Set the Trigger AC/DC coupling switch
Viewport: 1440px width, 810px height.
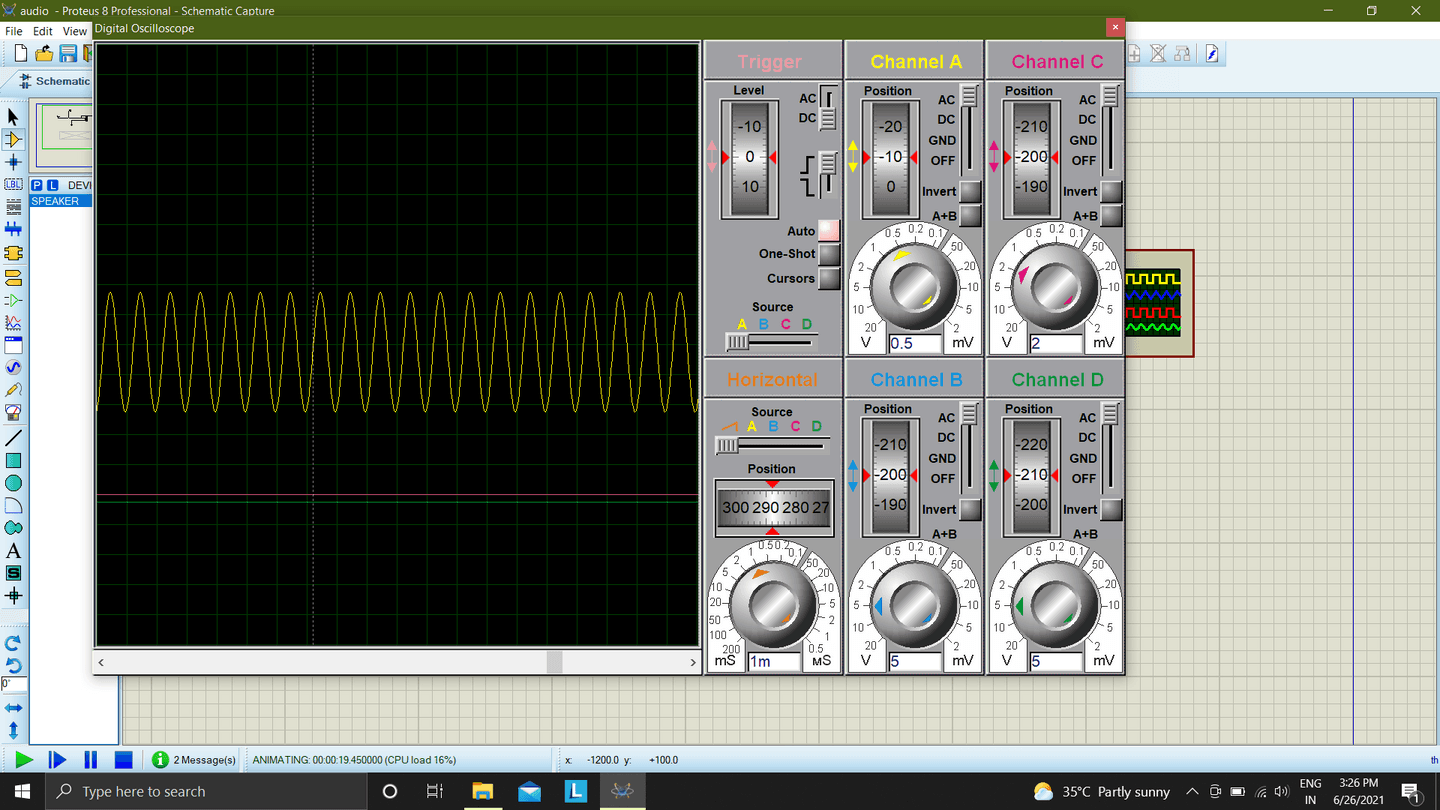click(828, 109)
